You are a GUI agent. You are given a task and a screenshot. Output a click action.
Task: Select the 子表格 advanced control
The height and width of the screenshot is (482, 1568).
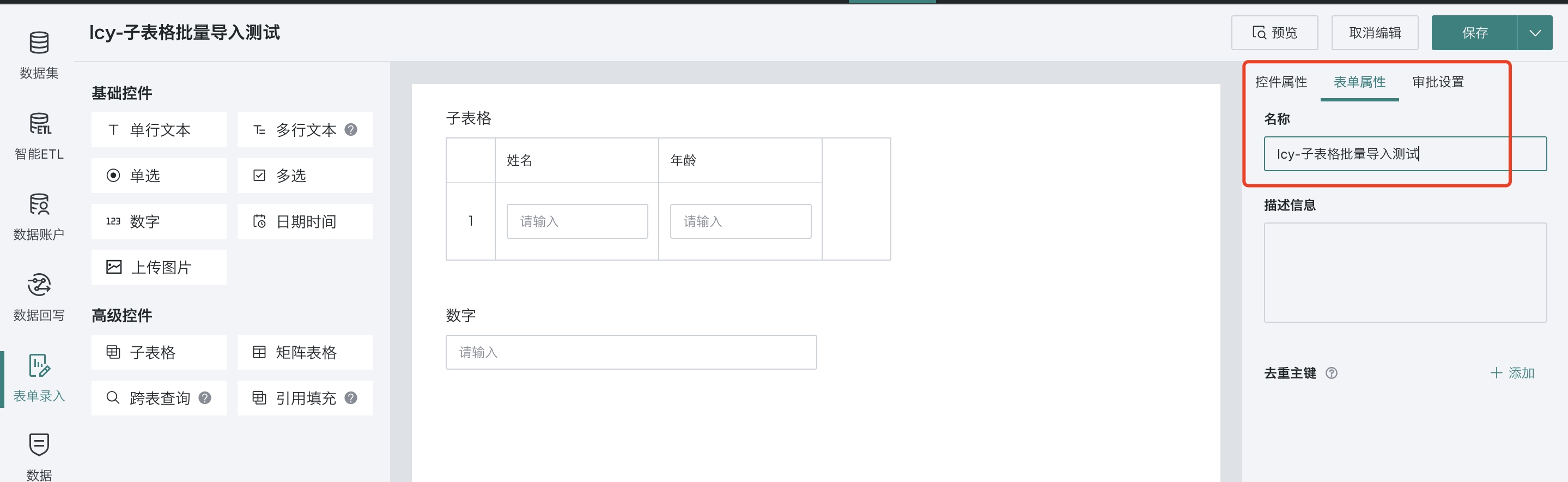tap(159, 352)
